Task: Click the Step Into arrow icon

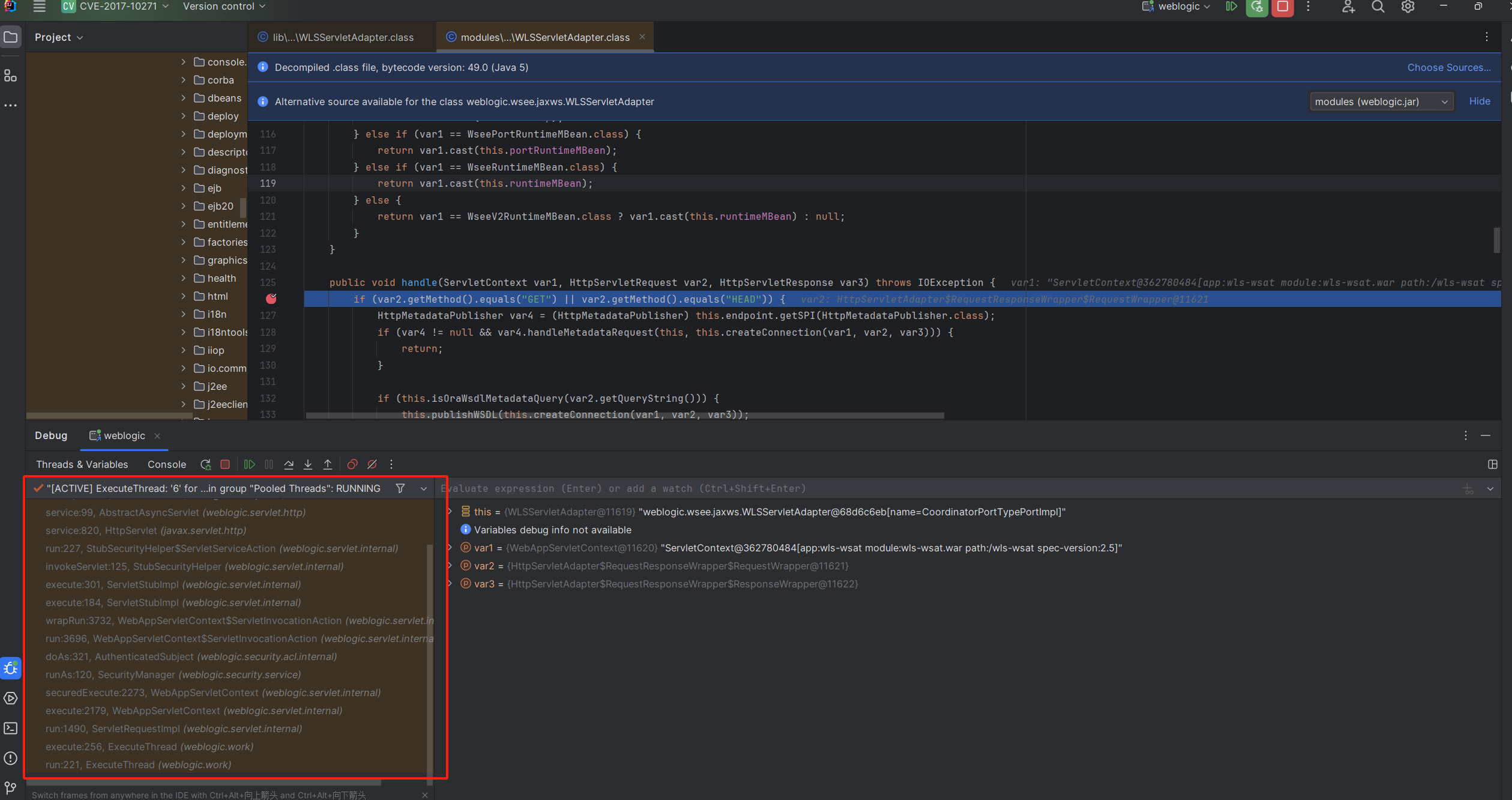Action: (x=308, y=464)
